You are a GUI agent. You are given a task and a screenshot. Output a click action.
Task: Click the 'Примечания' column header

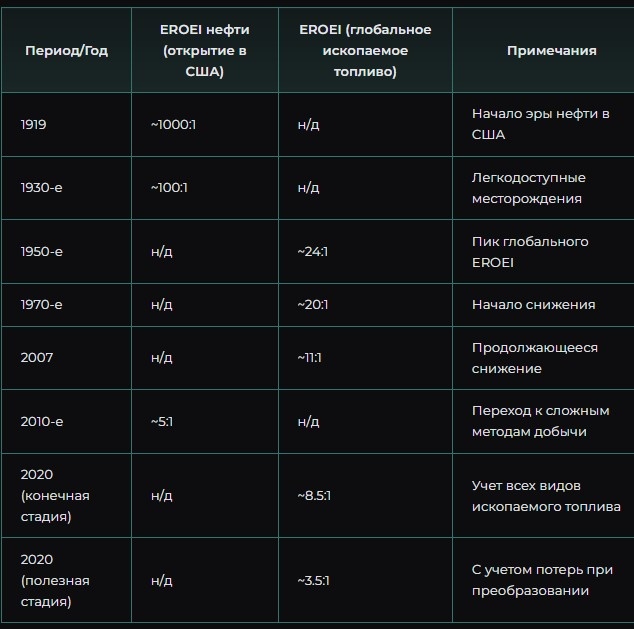tap(552, 51)
